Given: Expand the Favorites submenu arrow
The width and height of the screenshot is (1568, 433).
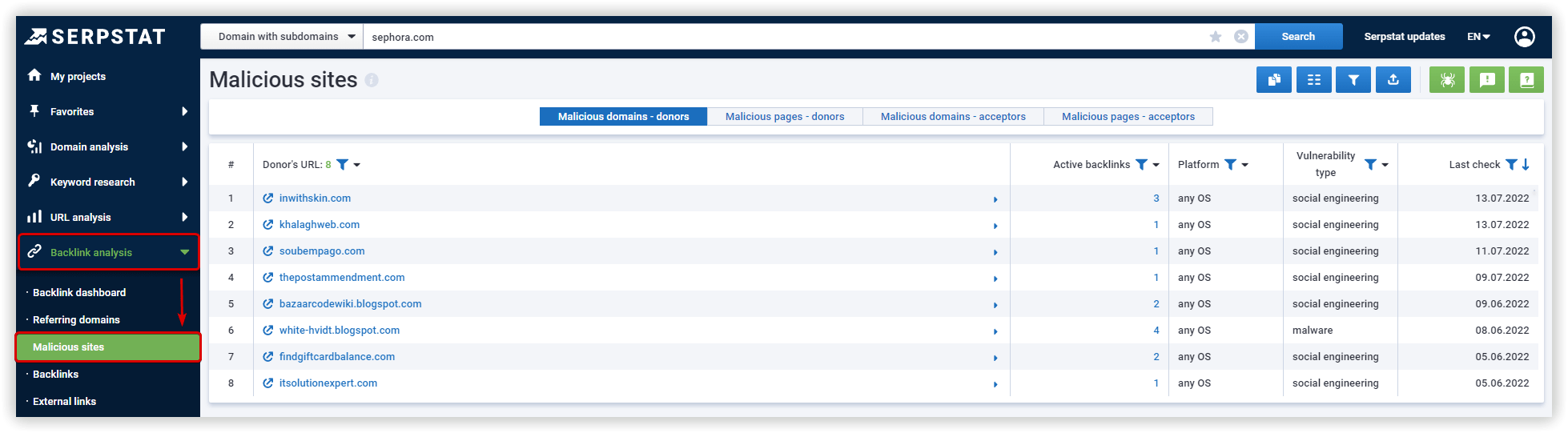Looking at the screenshot, I should [185, 111].
